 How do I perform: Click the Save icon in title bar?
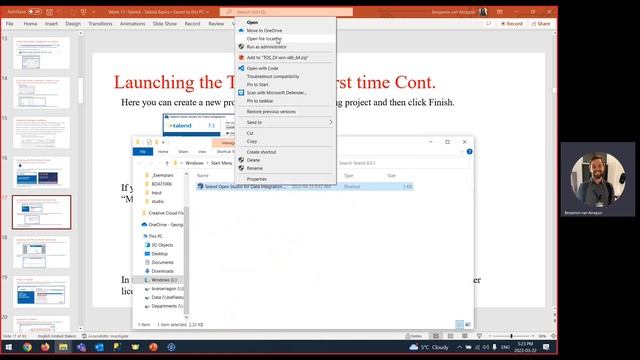point(49,12)
